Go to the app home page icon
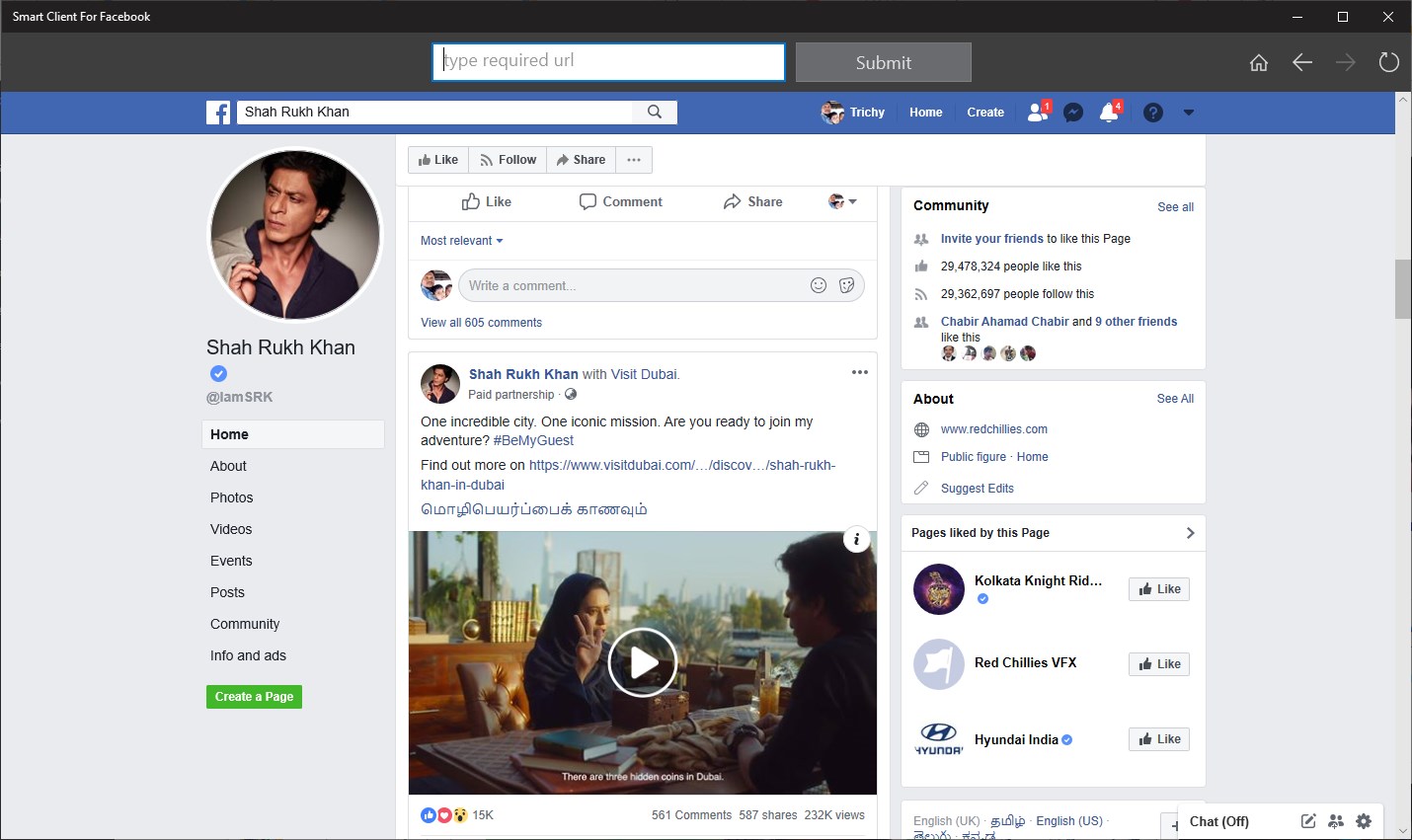1412x840 pixels. 1259,62
